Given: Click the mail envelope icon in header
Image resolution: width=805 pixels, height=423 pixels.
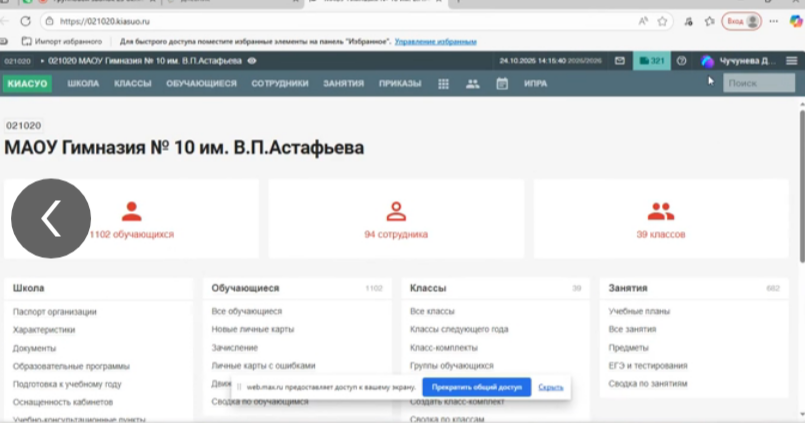Looking at the screenshot, I should pos(620,61).
